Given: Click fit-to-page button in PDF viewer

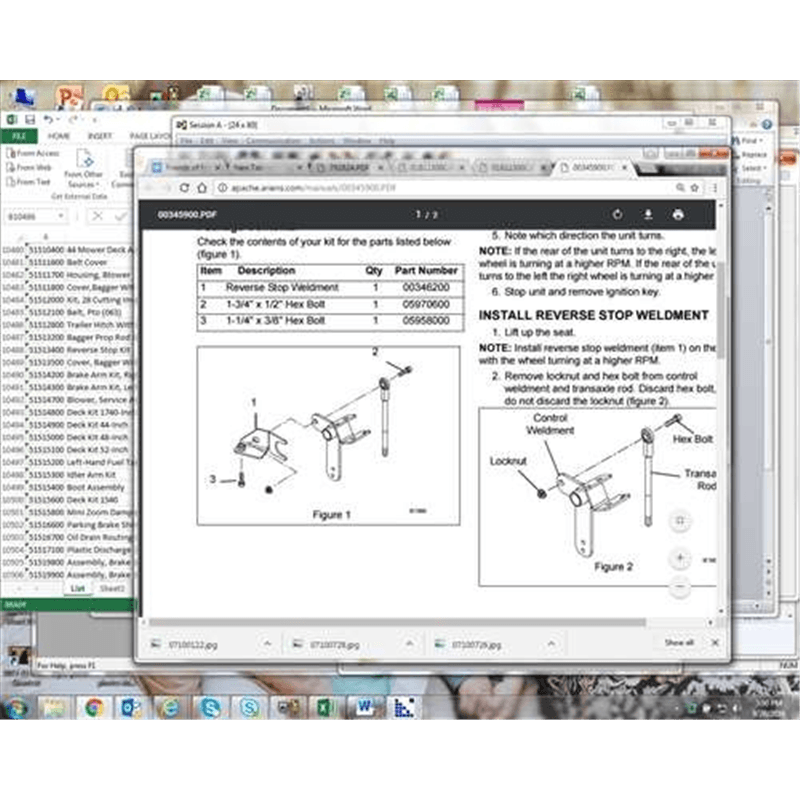Looking at the screenshot, I should (x=680, y=520).
